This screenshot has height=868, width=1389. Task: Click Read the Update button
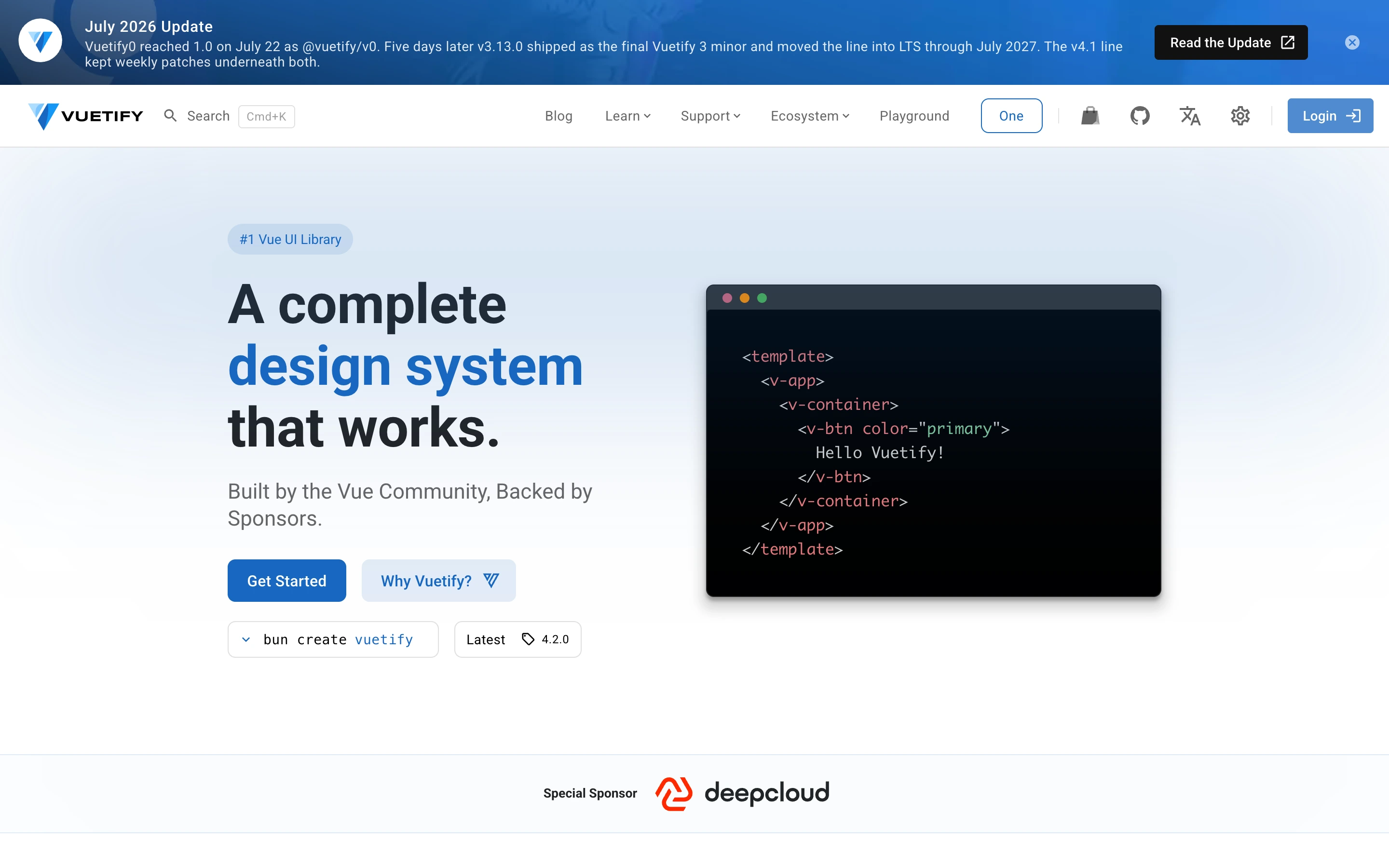1231,42
